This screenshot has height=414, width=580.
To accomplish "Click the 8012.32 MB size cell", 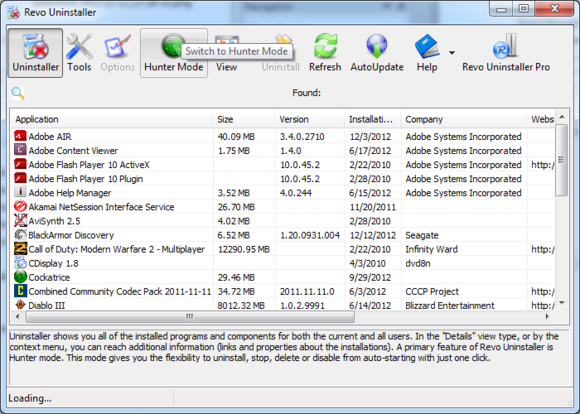I will pos(241,306).
